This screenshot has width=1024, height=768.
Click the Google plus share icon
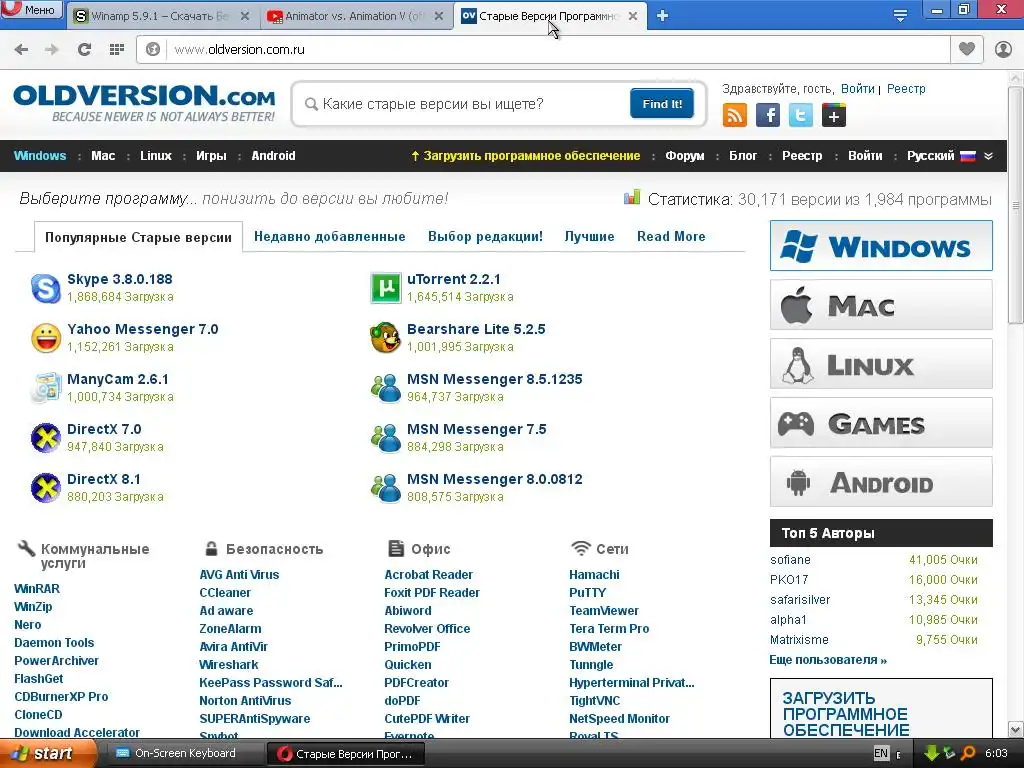tap(834, 116)
